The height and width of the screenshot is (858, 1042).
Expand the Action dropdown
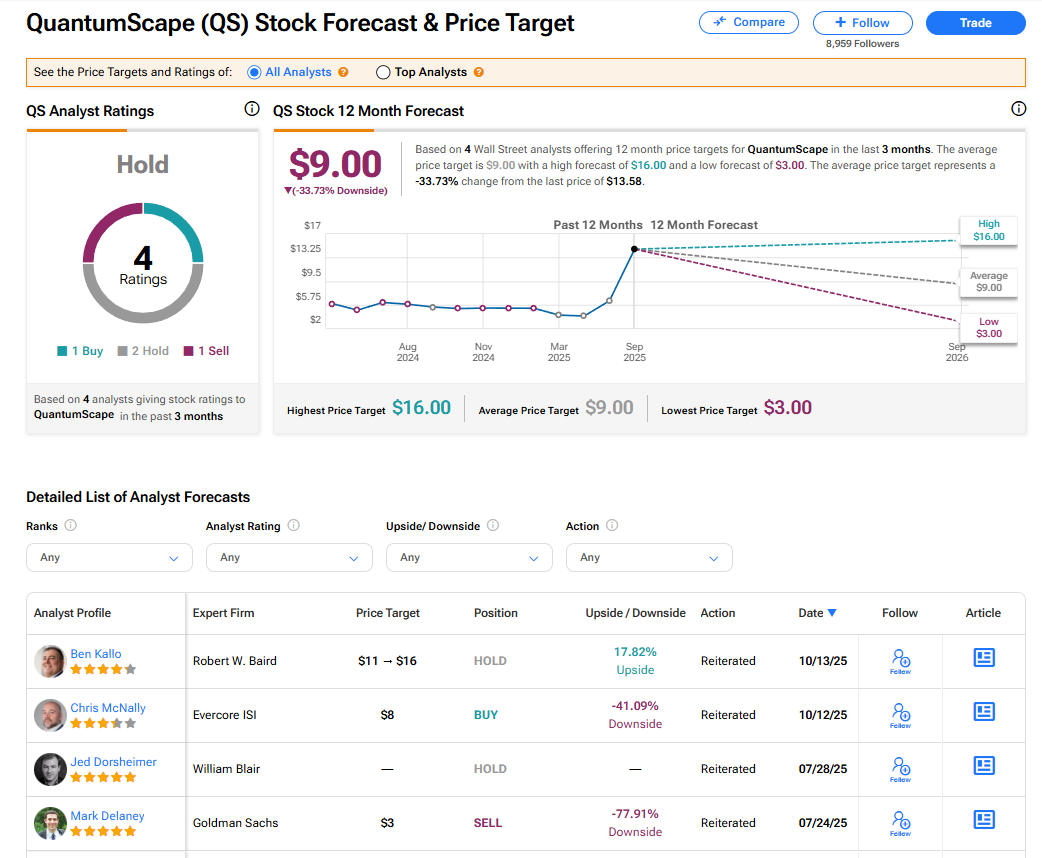pyautogui.click(x=649, y=558)
